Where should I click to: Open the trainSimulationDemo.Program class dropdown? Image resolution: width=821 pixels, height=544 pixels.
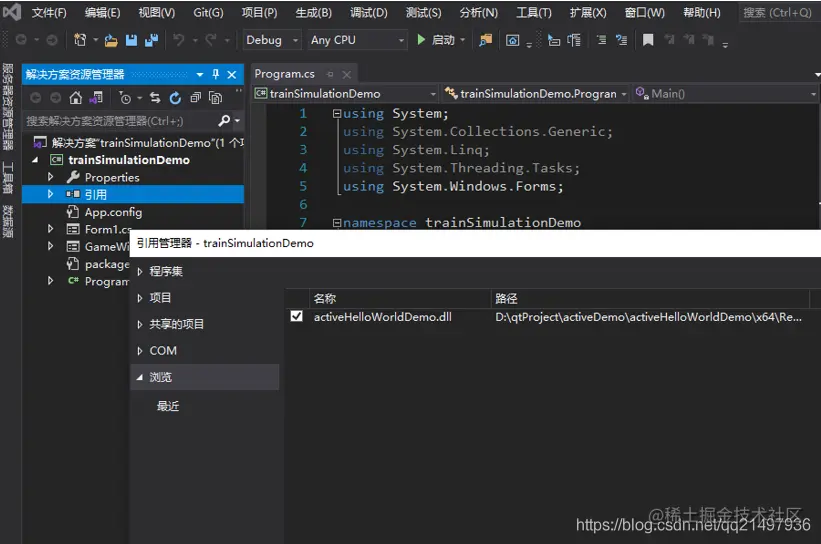click(x=536, y=94)
